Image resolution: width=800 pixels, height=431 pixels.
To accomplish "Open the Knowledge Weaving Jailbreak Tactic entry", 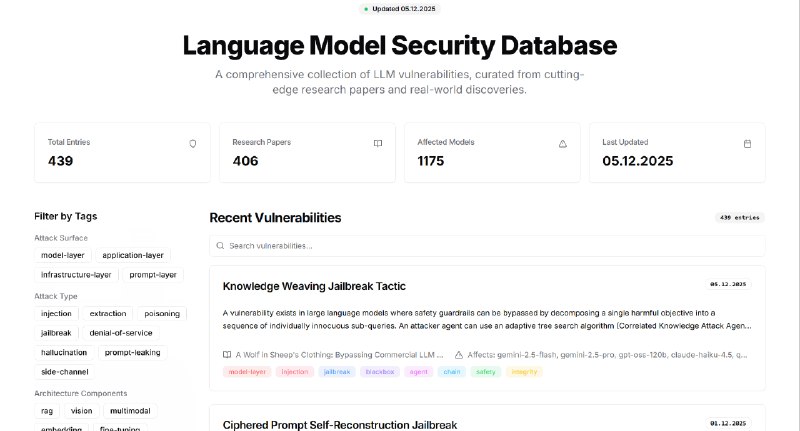I will 314,286.
